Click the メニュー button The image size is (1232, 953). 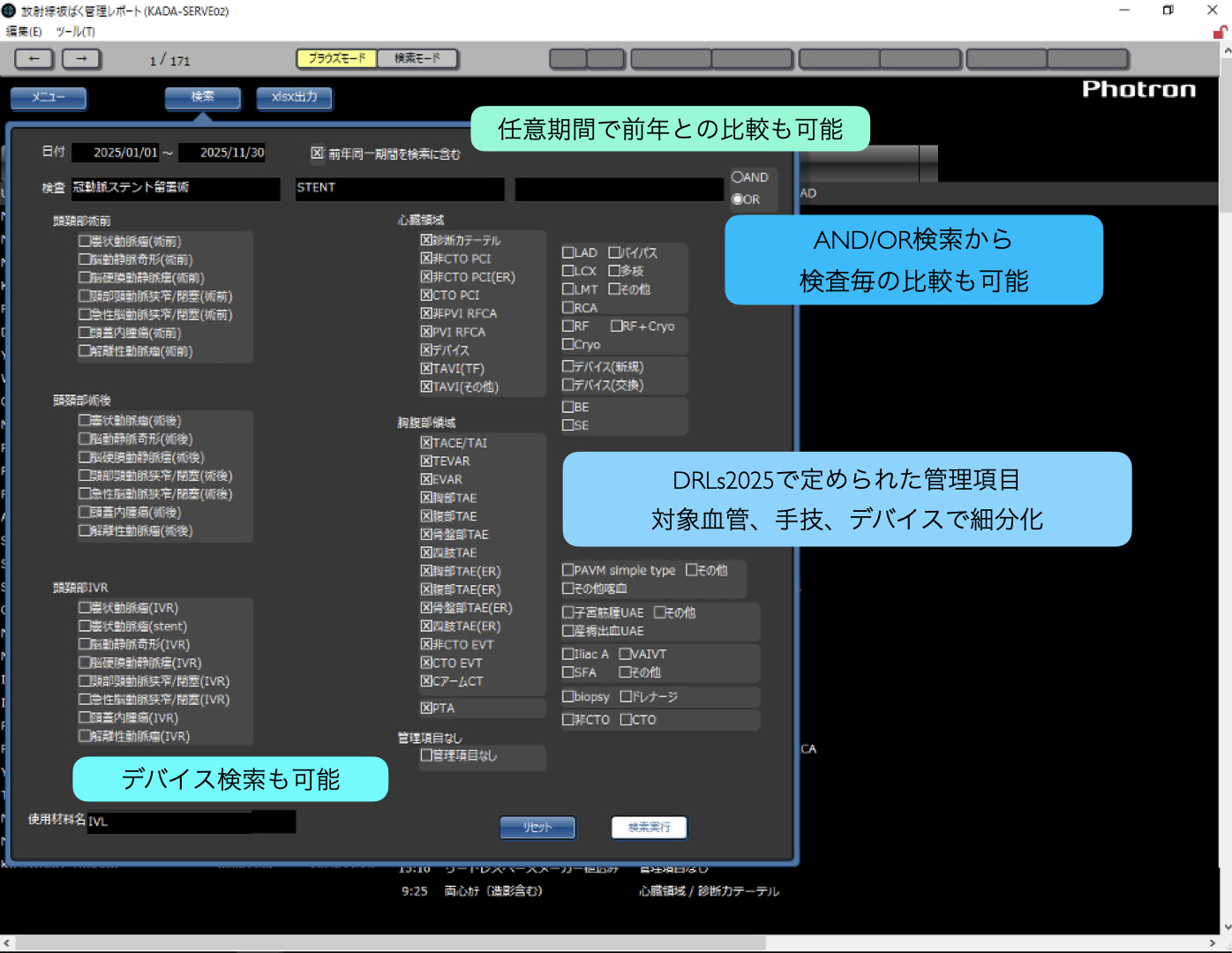point(49,97)
